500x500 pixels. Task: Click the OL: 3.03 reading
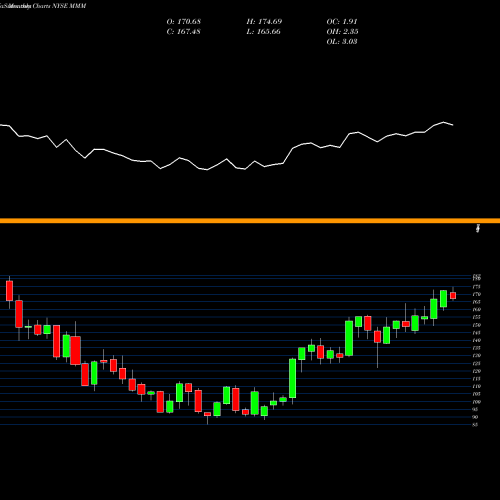[342, 42]
